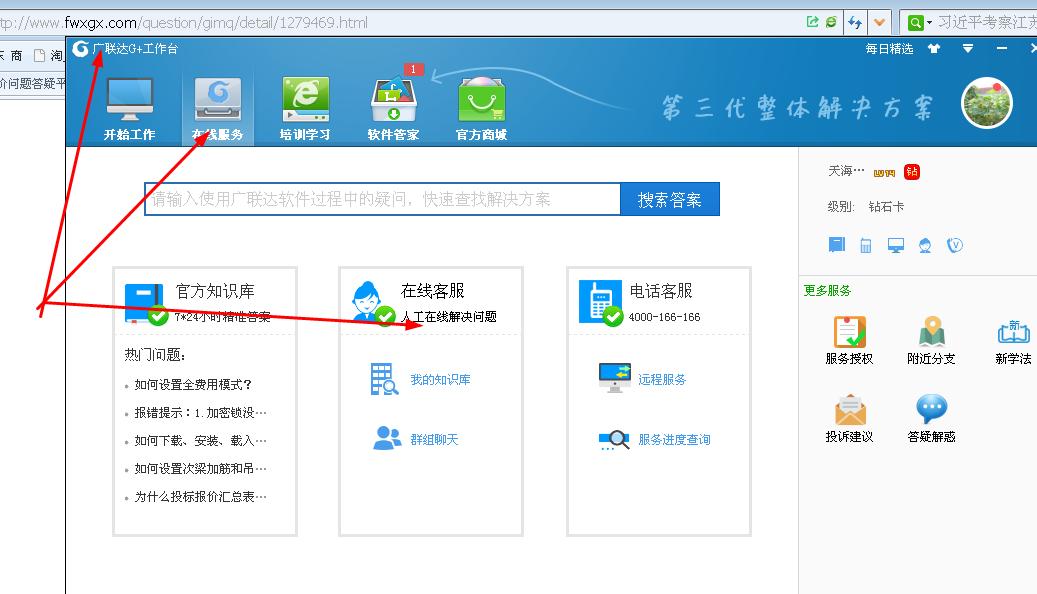Click the browser search box
1037x594 pixels.
(986, 22)
